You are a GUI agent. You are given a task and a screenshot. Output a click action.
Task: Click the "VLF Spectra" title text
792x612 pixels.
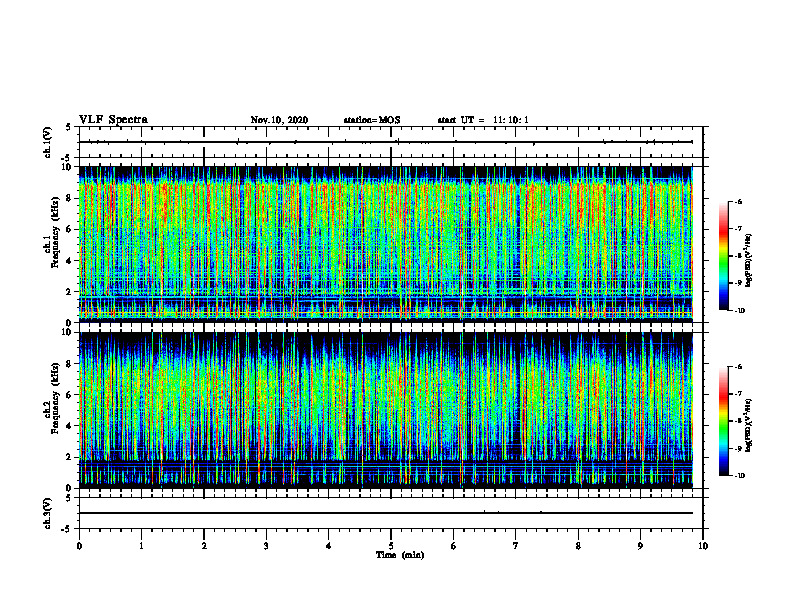[113, 120]
